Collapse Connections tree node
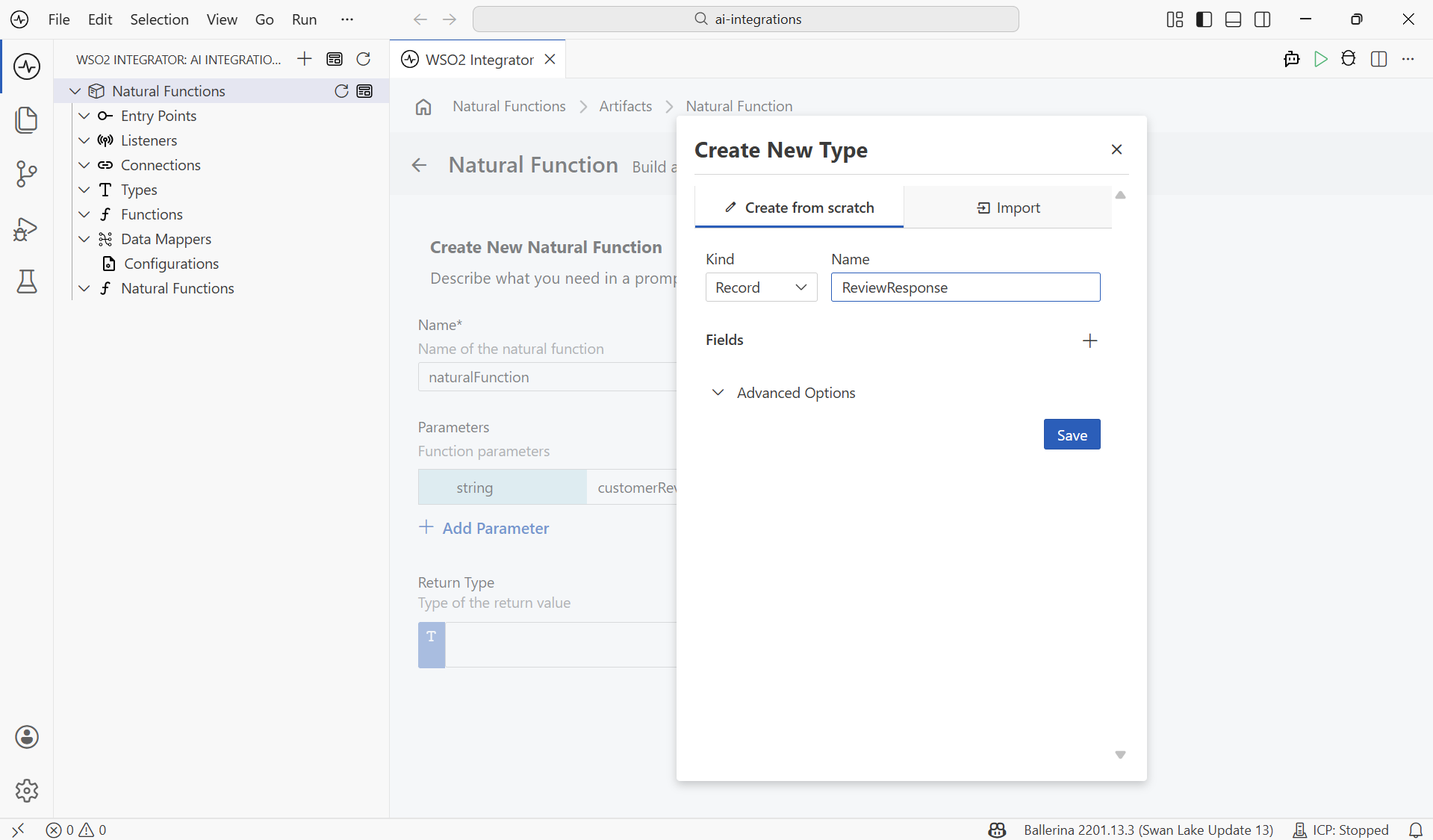This screenshot has height=840, width=1433. click(x=84, y=165)
